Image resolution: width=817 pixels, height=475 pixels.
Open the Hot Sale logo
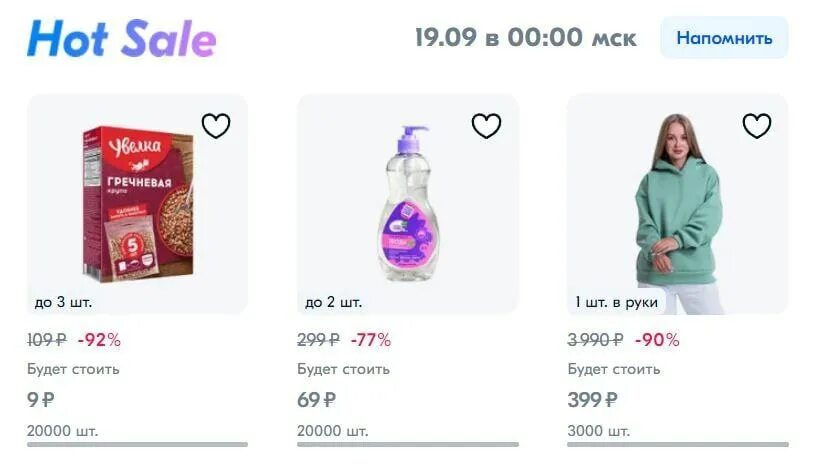121,39
